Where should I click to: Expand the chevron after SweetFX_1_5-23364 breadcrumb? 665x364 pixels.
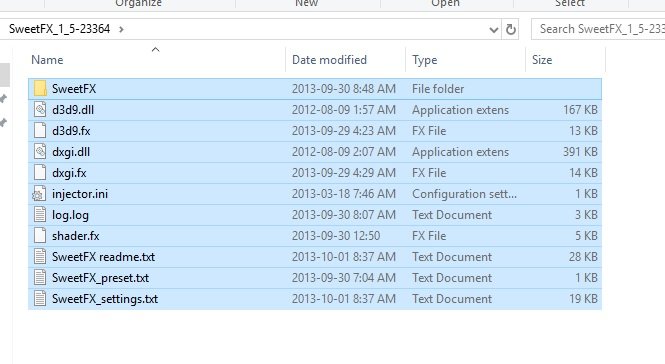click(x=121, y=29)
